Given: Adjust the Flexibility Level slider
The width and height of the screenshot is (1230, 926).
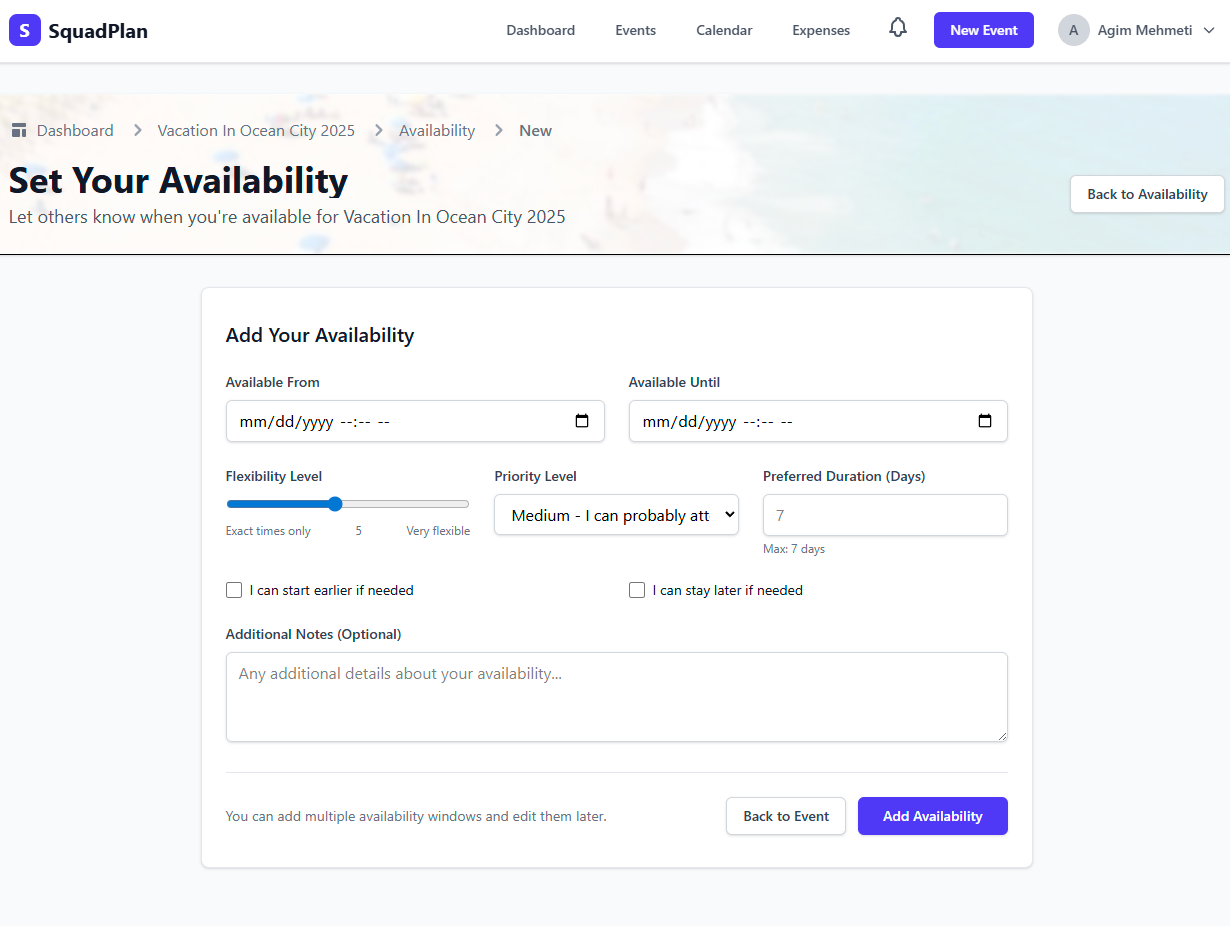Looking at the screenshot, I should click(334, 504).
